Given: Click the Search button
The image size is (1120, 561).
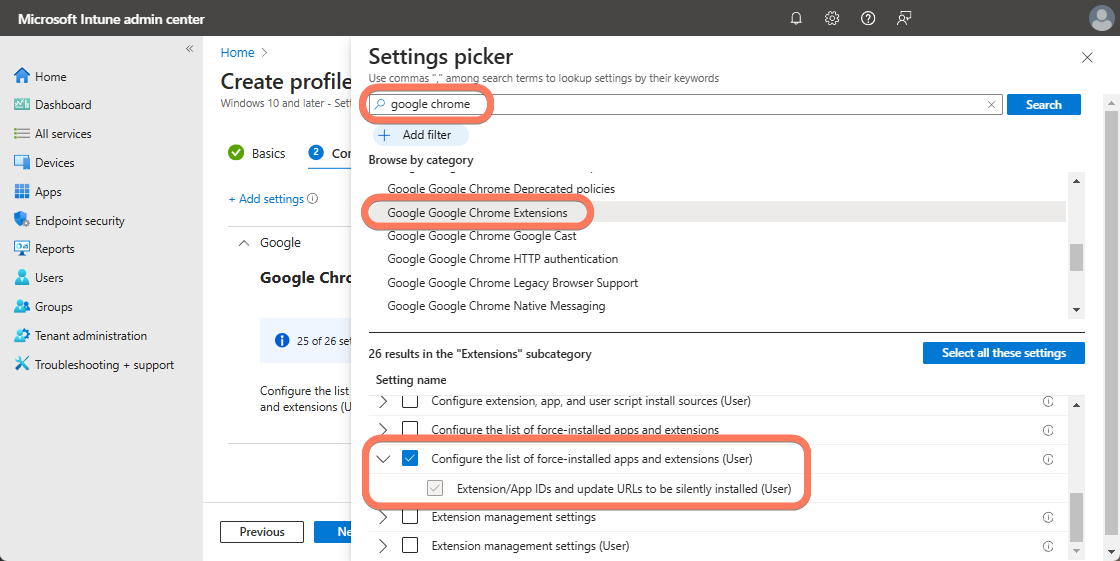Looking at the screenshot, I should (1043, 104).
